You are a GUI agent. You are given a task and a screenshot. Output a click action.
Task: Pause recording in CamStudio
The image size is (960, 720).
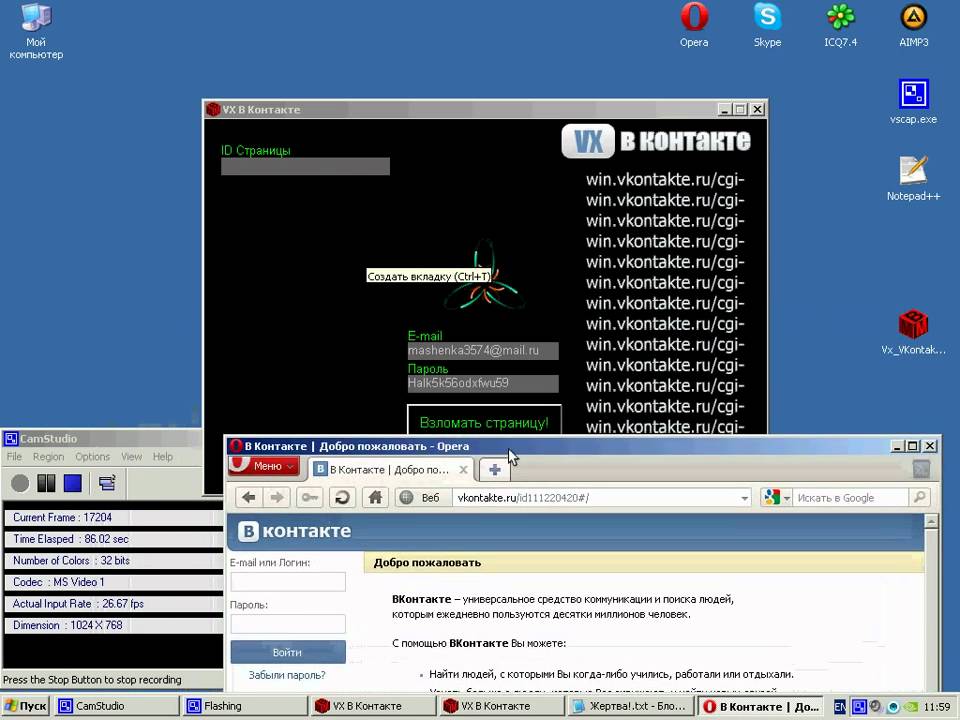[47, 483]
